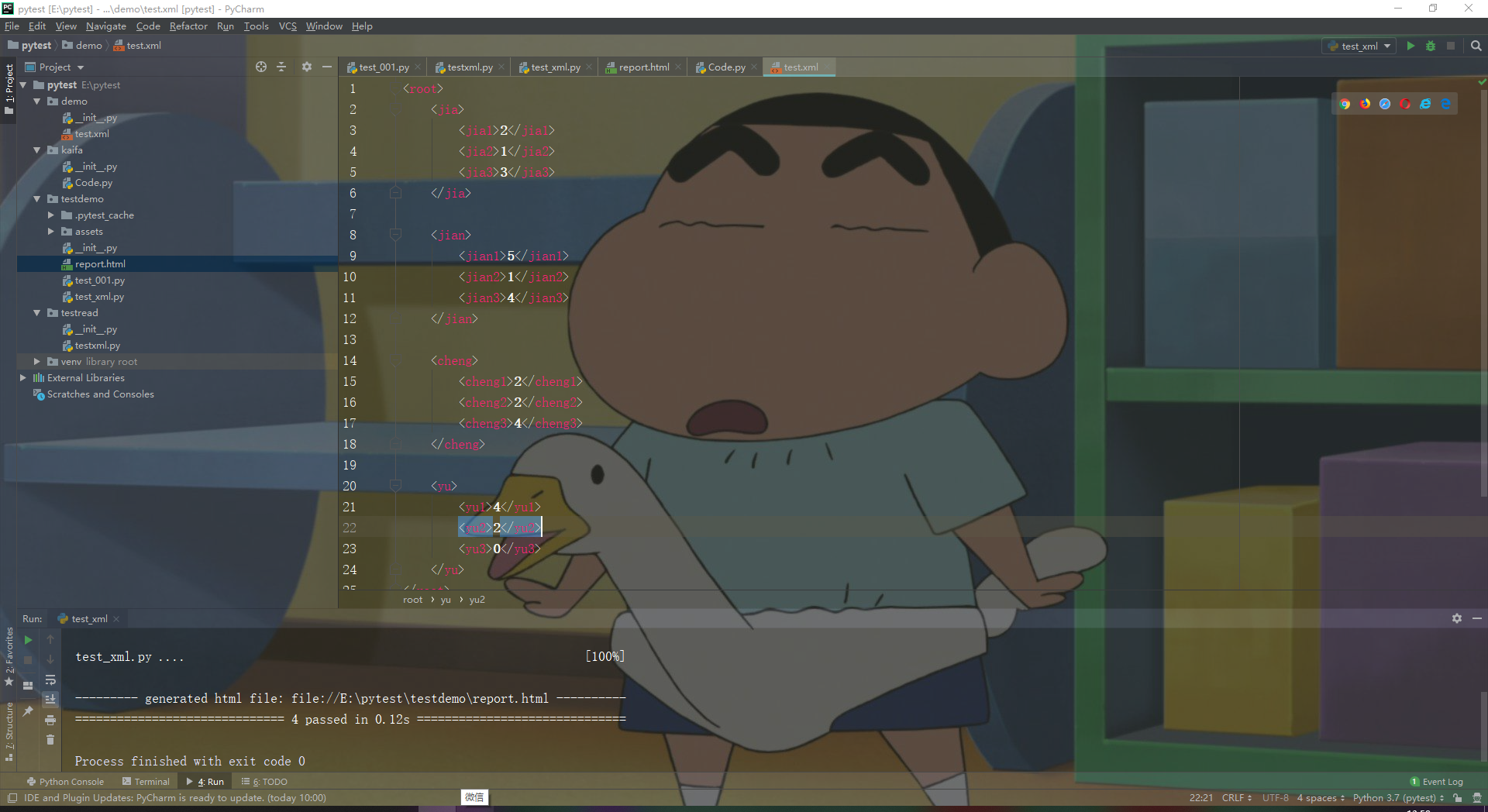This screenshot has width=1488, height=812.
Task: Toggle Pin Tab in Run panel
Action: coord(28,710)
